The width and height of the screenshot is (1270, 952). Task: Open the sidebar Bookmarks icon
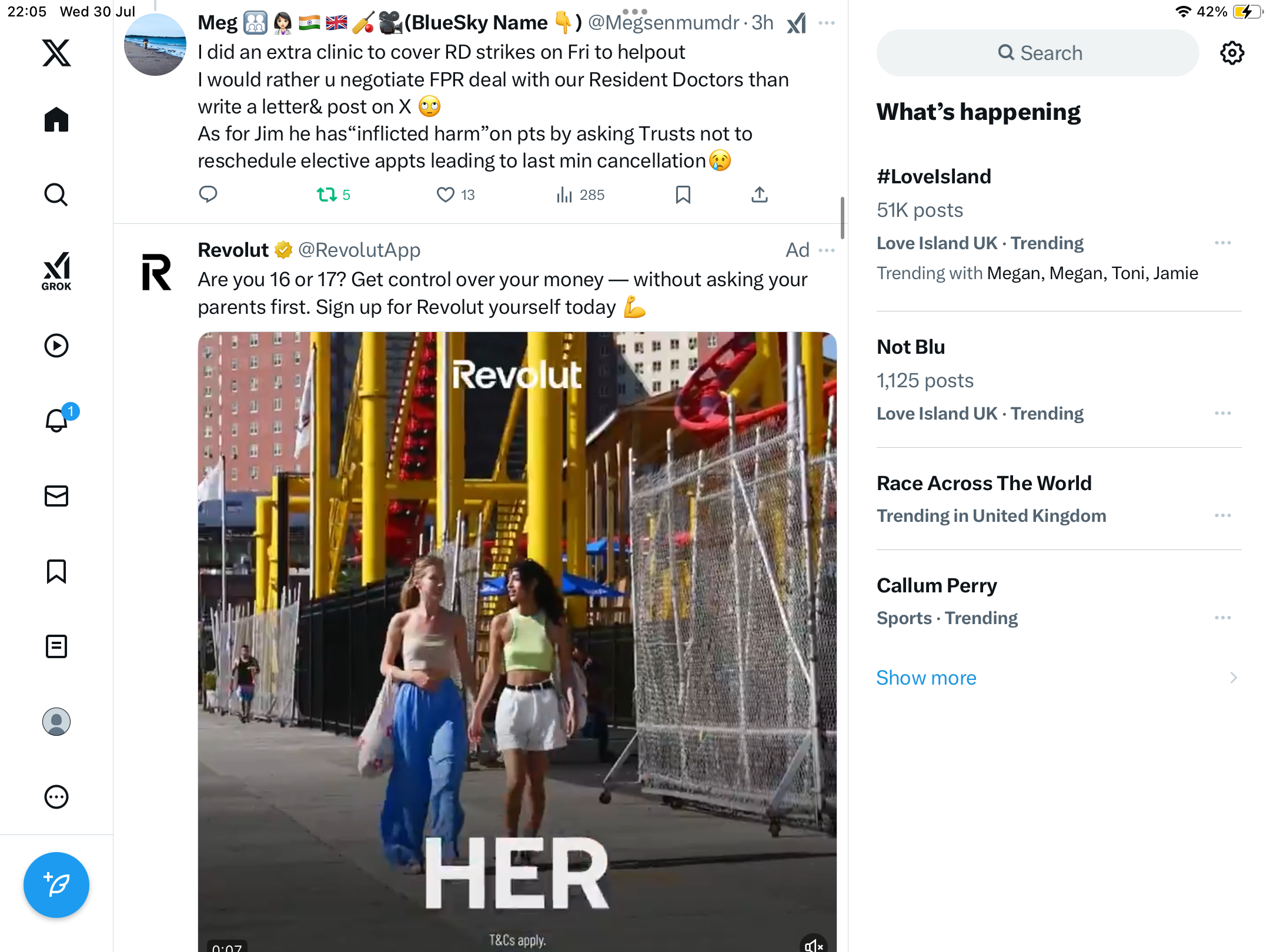click(x=56, y=571)
